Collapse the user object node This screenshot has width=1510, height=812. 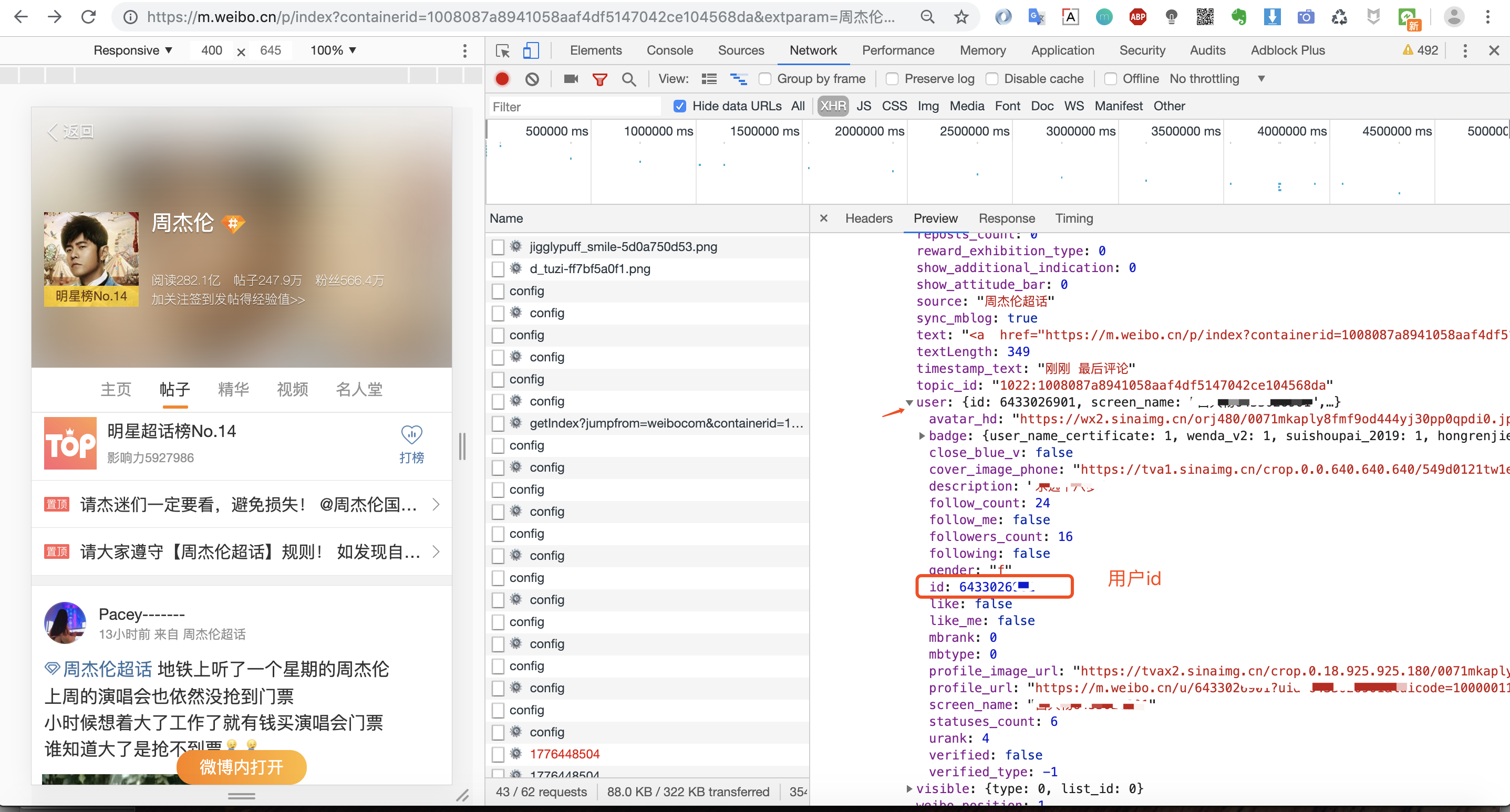909,402
